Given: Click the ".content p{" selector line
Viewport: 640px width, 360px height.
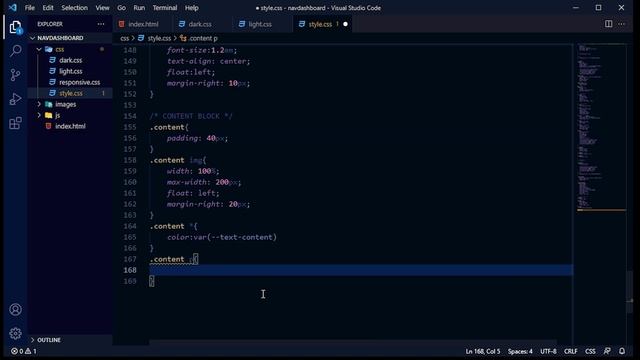Looking at the screenshot, I should coord(174,259).
